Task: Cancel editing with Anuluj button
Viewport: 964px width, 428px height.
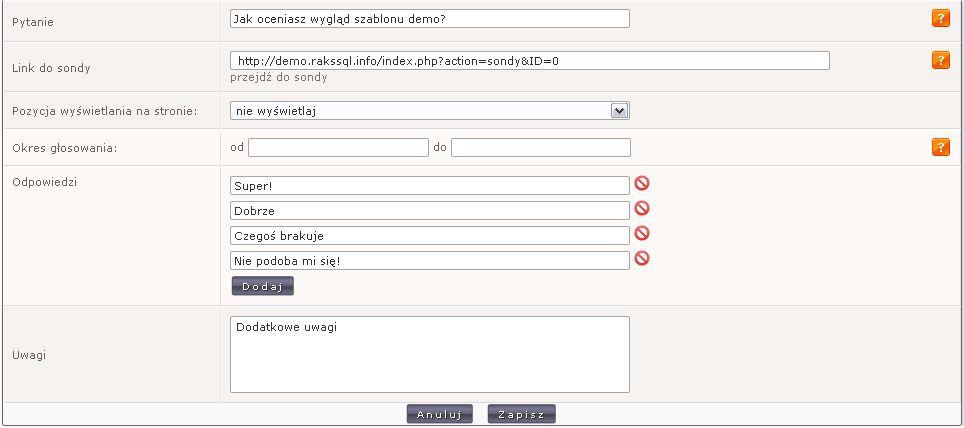Action: 439,414
